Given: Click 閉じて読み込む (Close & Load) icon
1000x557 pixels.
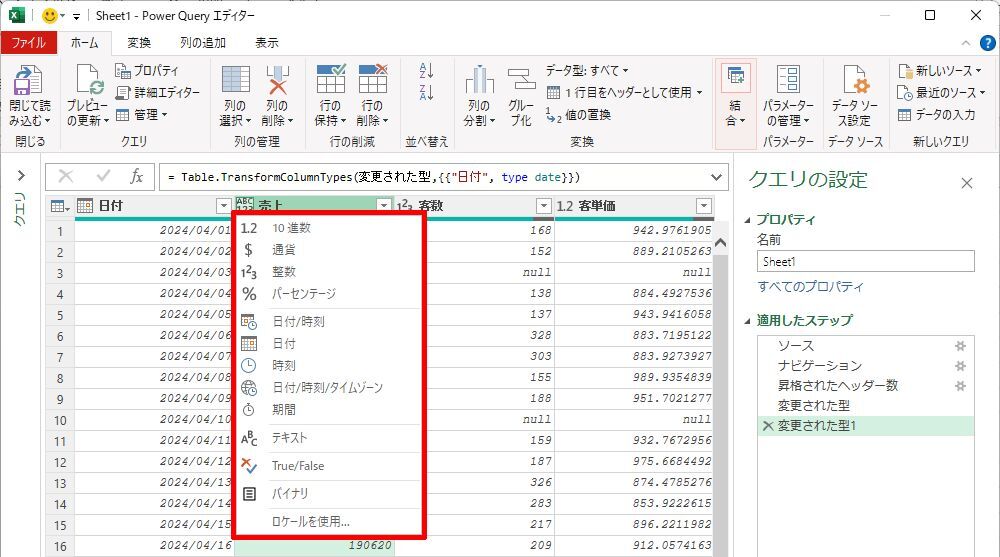Looking at the screenshot, I should pos(28,84).
